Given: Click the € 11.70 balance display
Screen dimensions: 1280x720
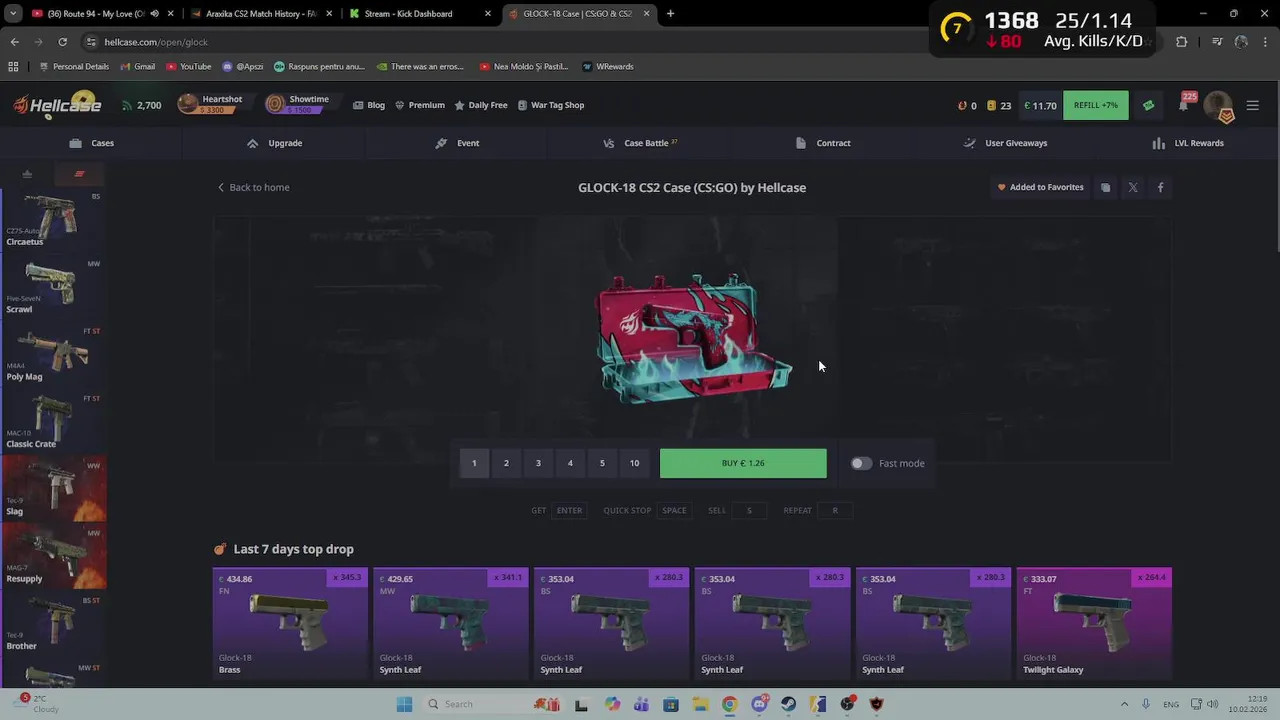Looking at the screenshot, I should coord(1040,105).
